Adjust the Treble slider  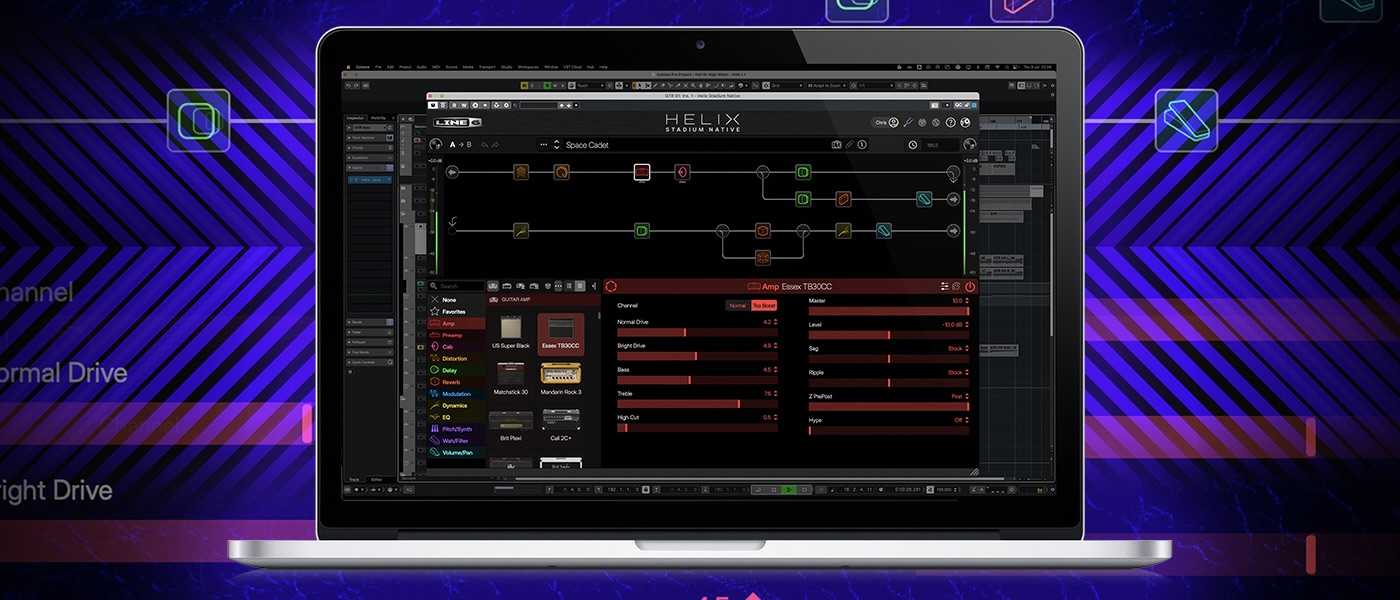pyautogui.click(x=697, y=404)
